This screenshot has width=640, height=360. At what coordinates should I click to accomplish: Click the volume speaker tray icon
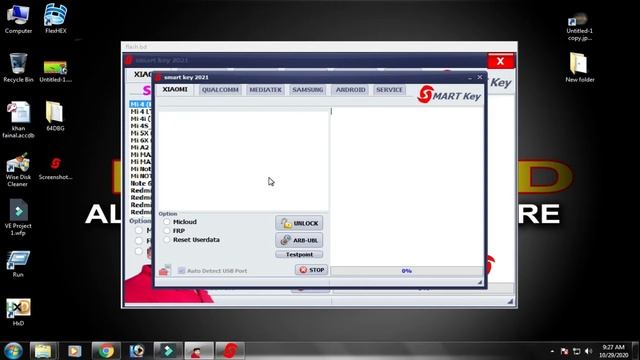click(588, 351)
